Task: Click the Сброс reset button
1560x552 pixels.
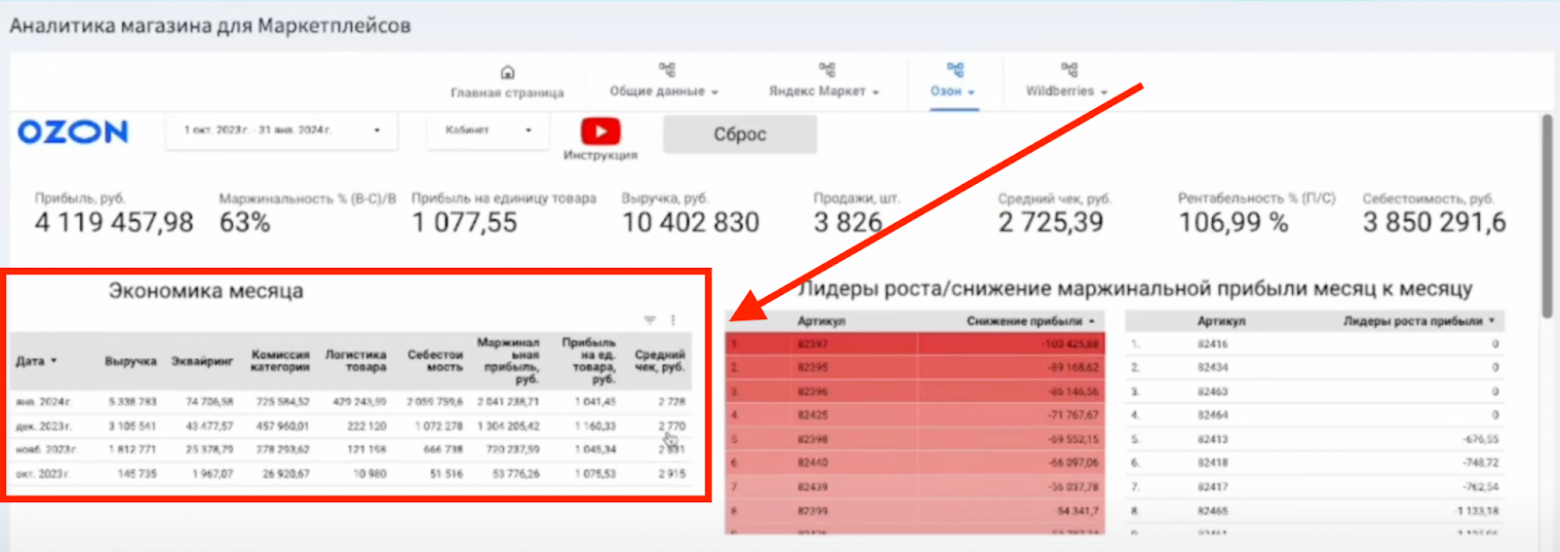Action: point(740,134)
